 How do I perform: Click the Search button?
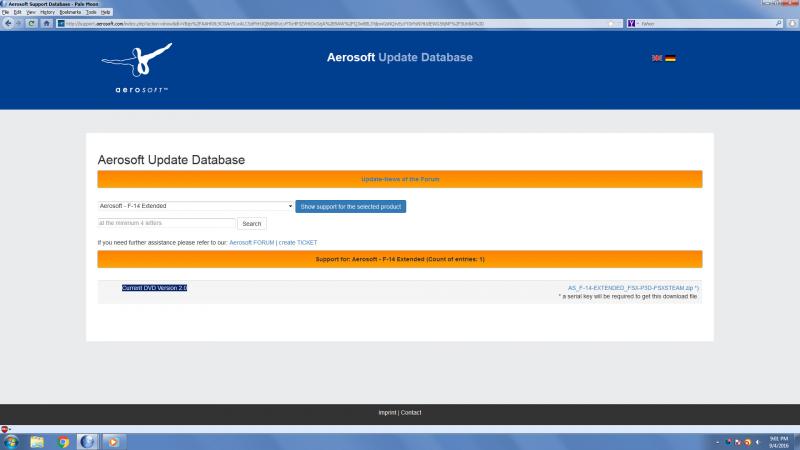coord(252,223)
